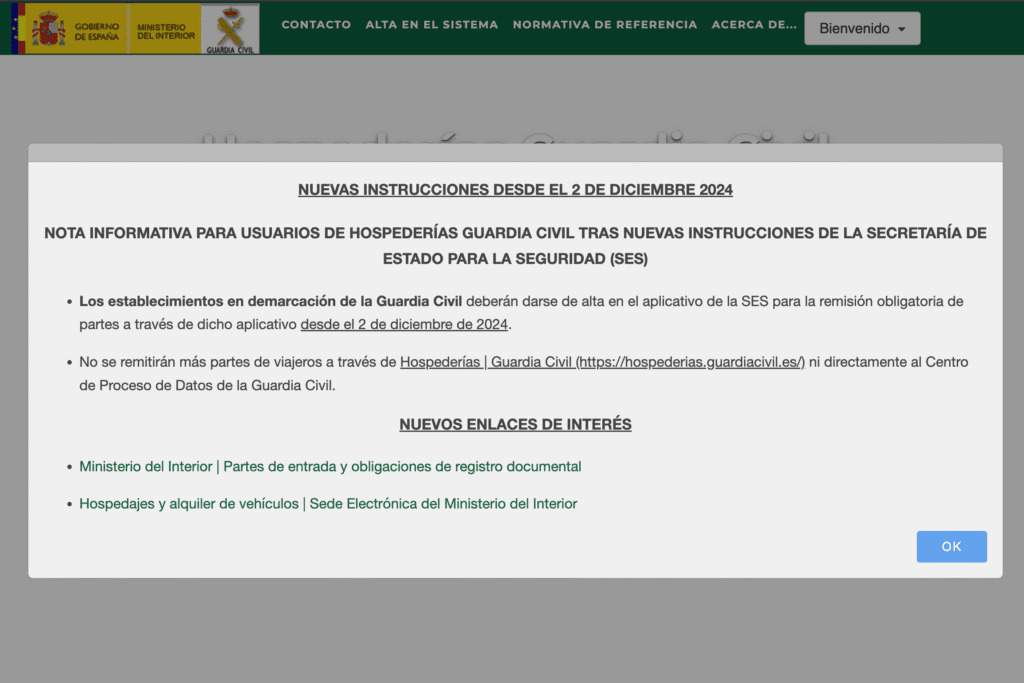
Task: Open Normativa de Referencia page
Action: pos(604,25)
